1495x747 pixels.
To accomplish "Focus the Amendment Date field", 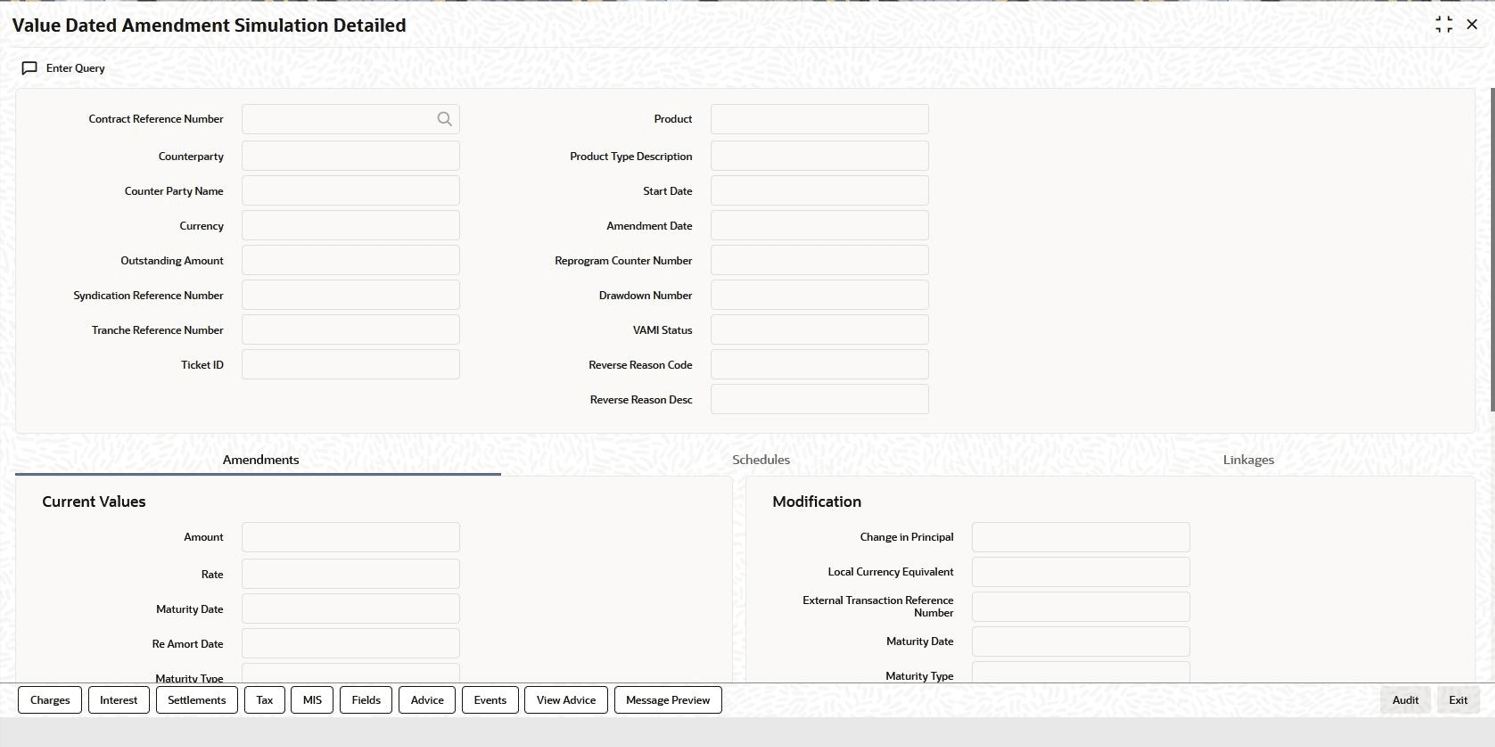I will pos(820,225).
